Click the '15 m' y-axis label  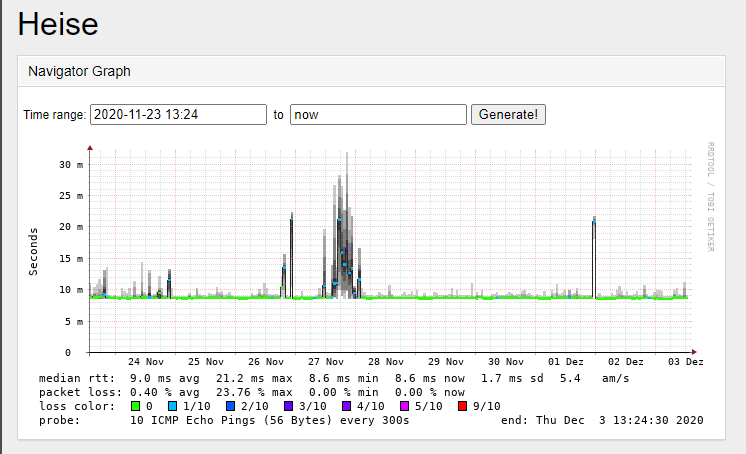[x=71, y=258]
